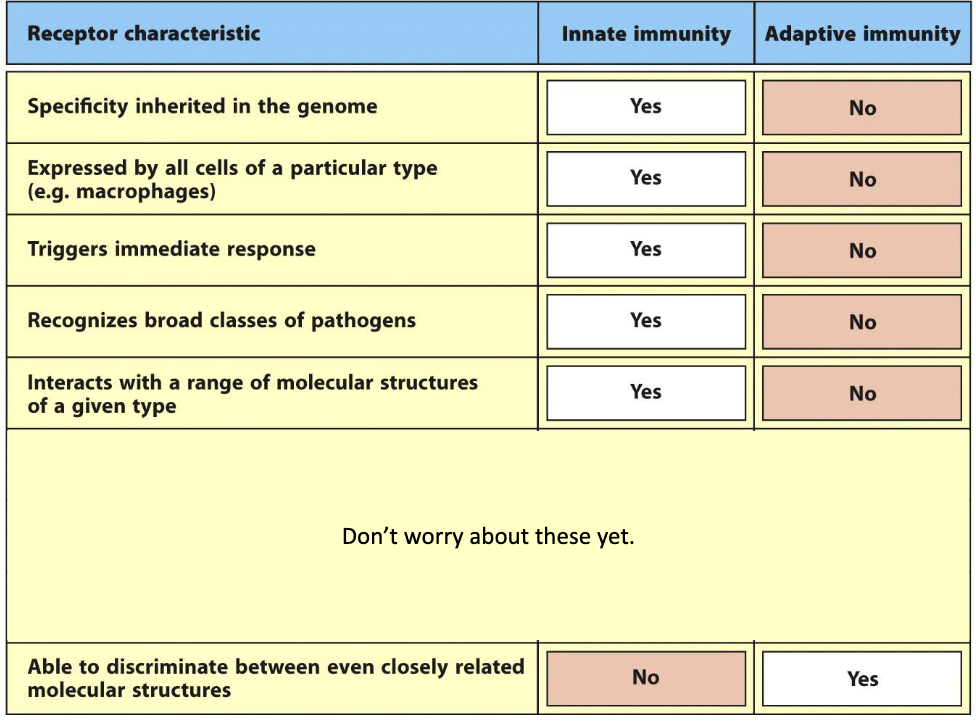Click innate Yes box for macrophages row

tap(646, 179)
